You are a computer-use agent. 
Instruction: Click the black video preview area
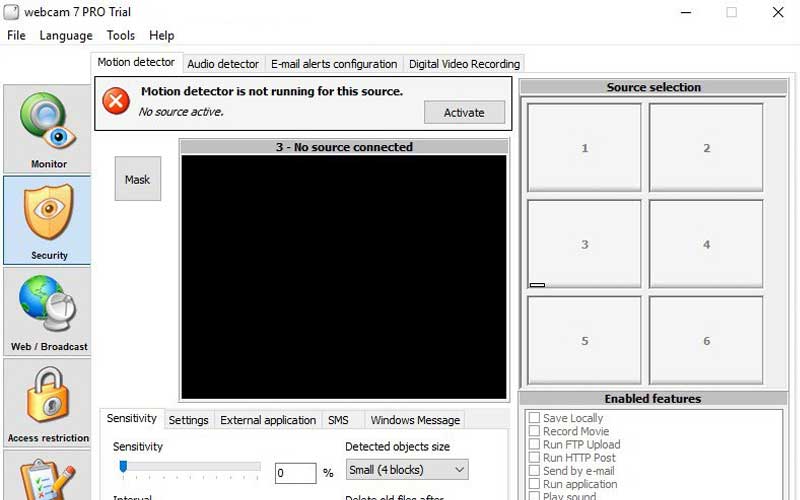344,277
